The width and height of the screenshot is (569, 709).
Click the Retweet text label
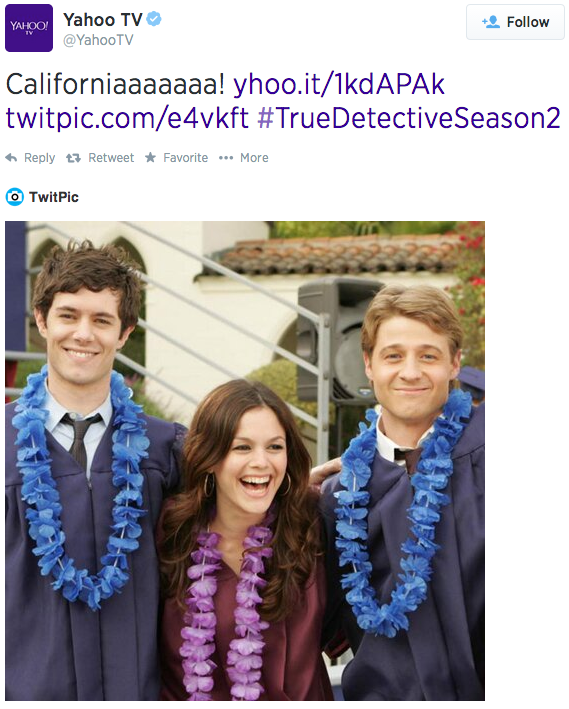pyautogui.click(x=111, y=158)
